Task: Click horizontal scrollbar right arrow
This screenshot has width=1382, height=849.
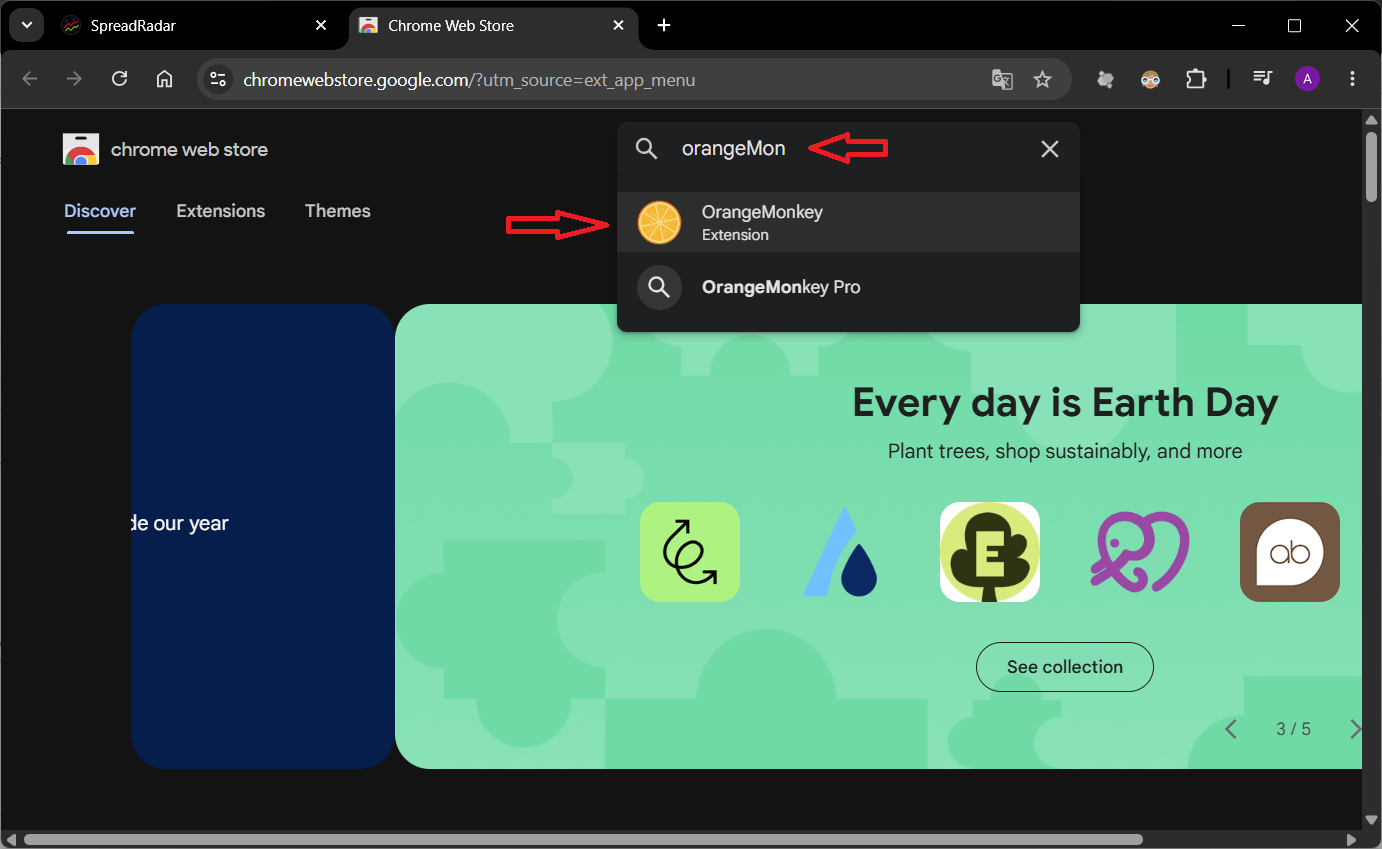Action: pyautogui.click(x=1352, y=840)
